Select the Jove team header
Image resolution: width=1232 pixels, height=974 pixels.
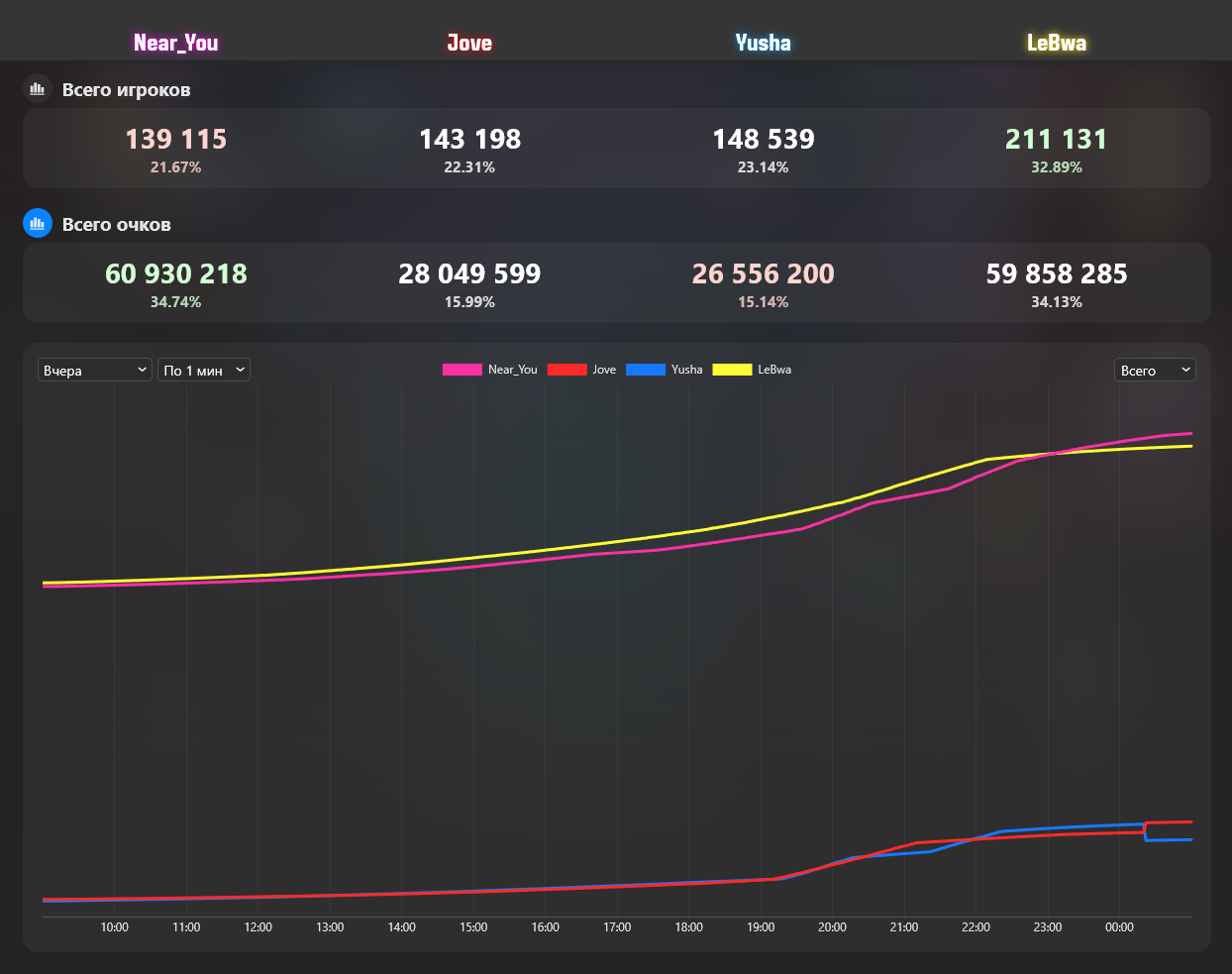[469, 43]
